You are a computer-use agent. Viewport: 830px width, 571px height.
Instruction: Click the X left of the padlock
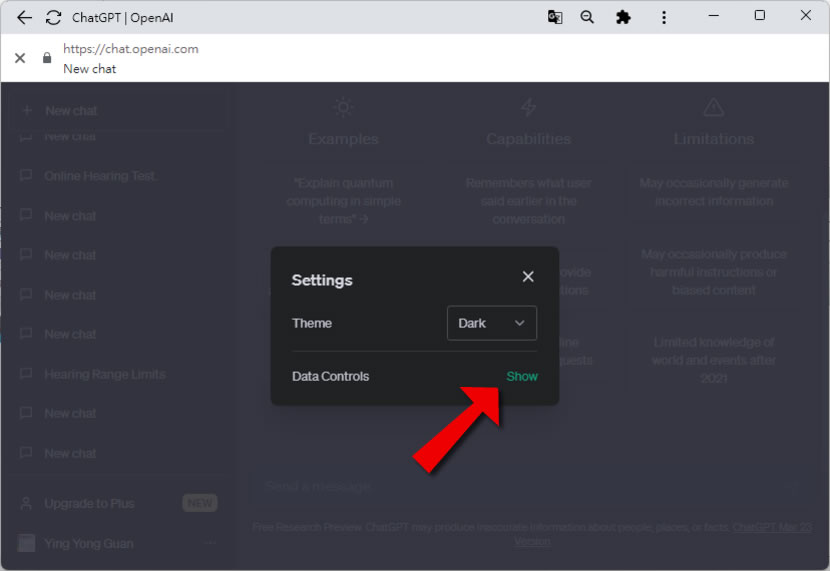[x=20, y=58]
